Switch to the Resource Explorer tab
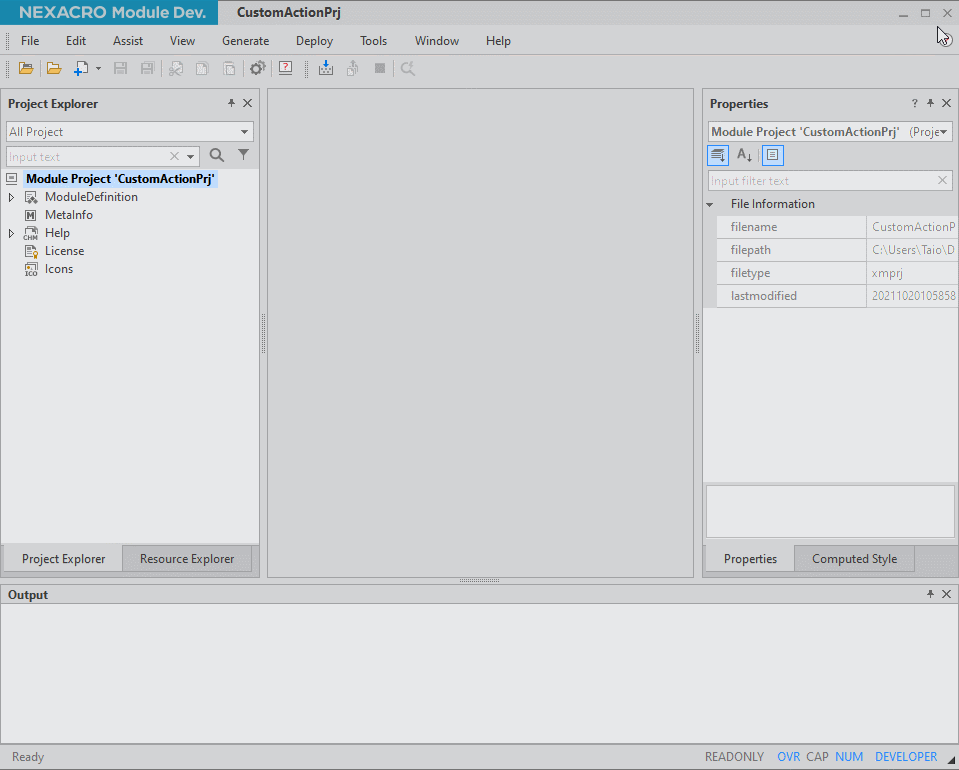 (x=187, y=559)
